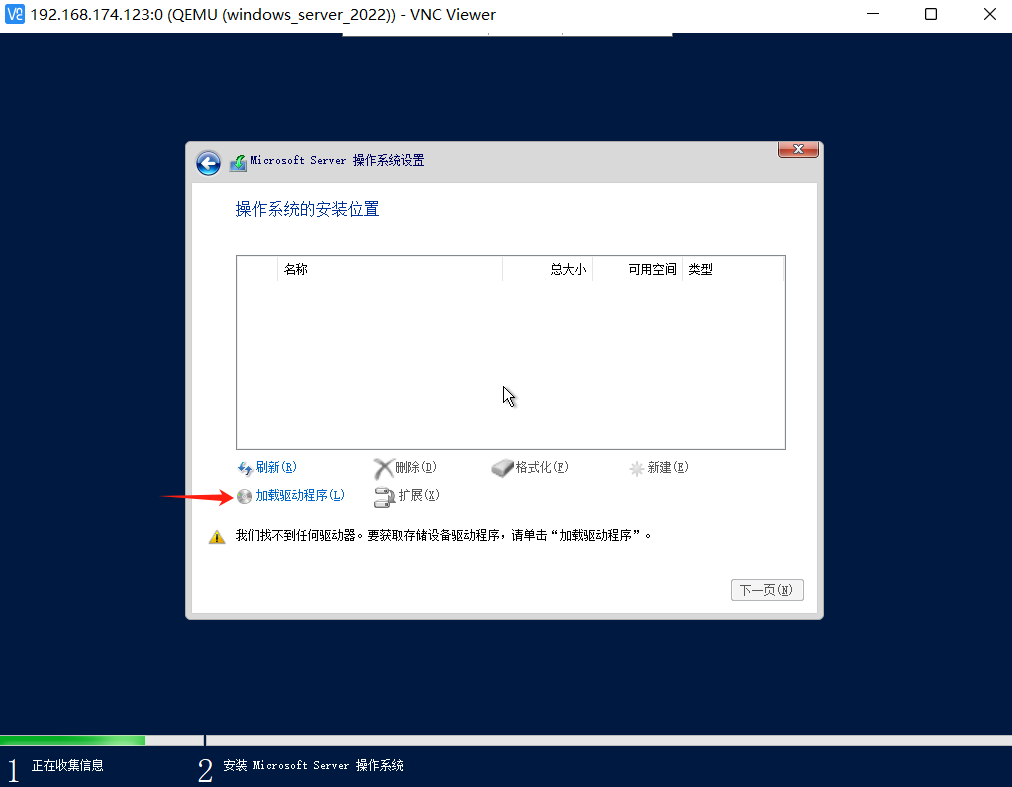The height and width of the screenshot is (787, 1012).
Task: Select the 格式化(F) format label
Action: [x=542, y=467]
